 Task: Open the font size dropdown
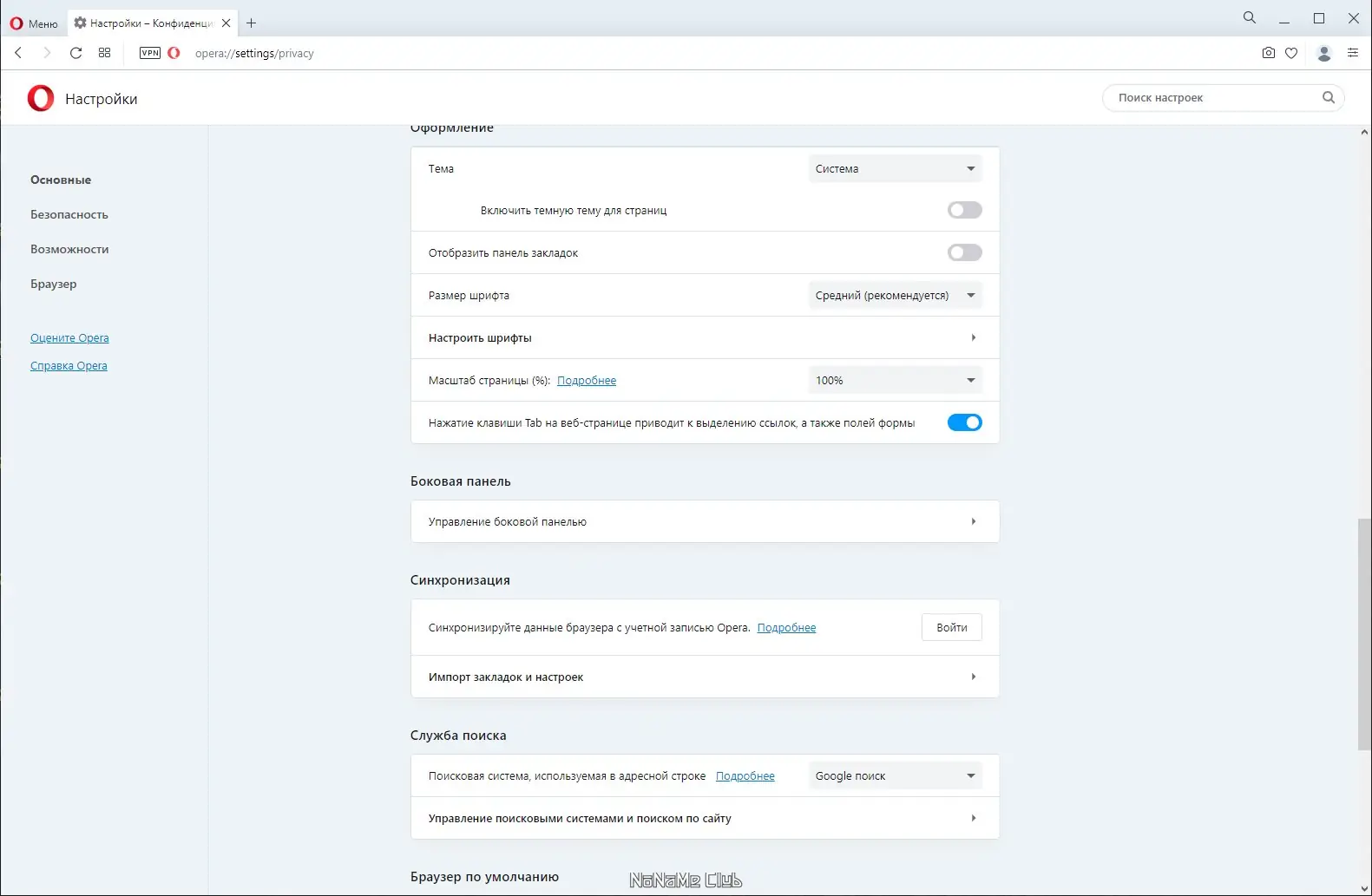pyautogui.click(x=895, y=295)
